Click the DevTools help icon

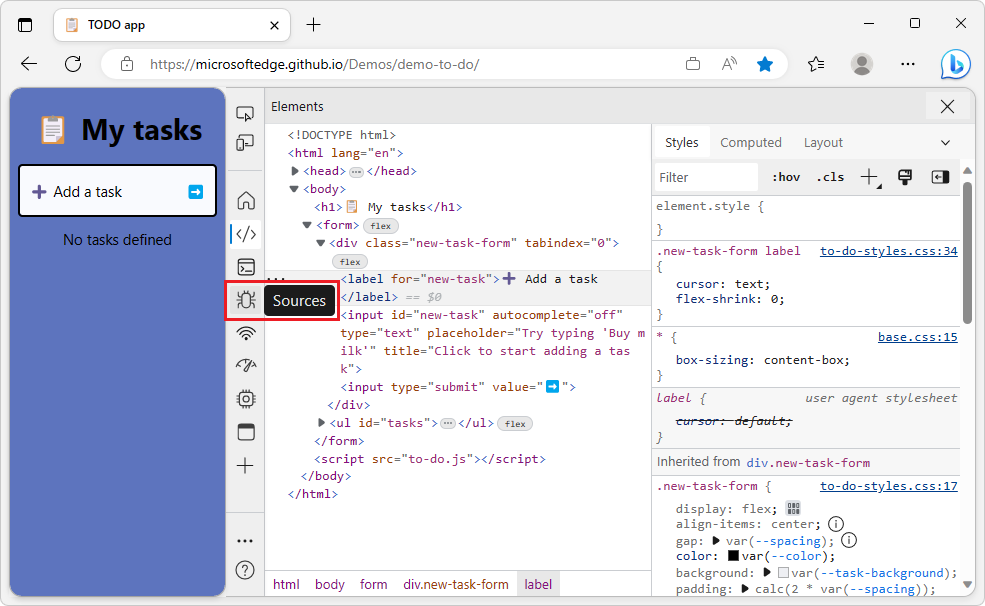tap(245, 570)
